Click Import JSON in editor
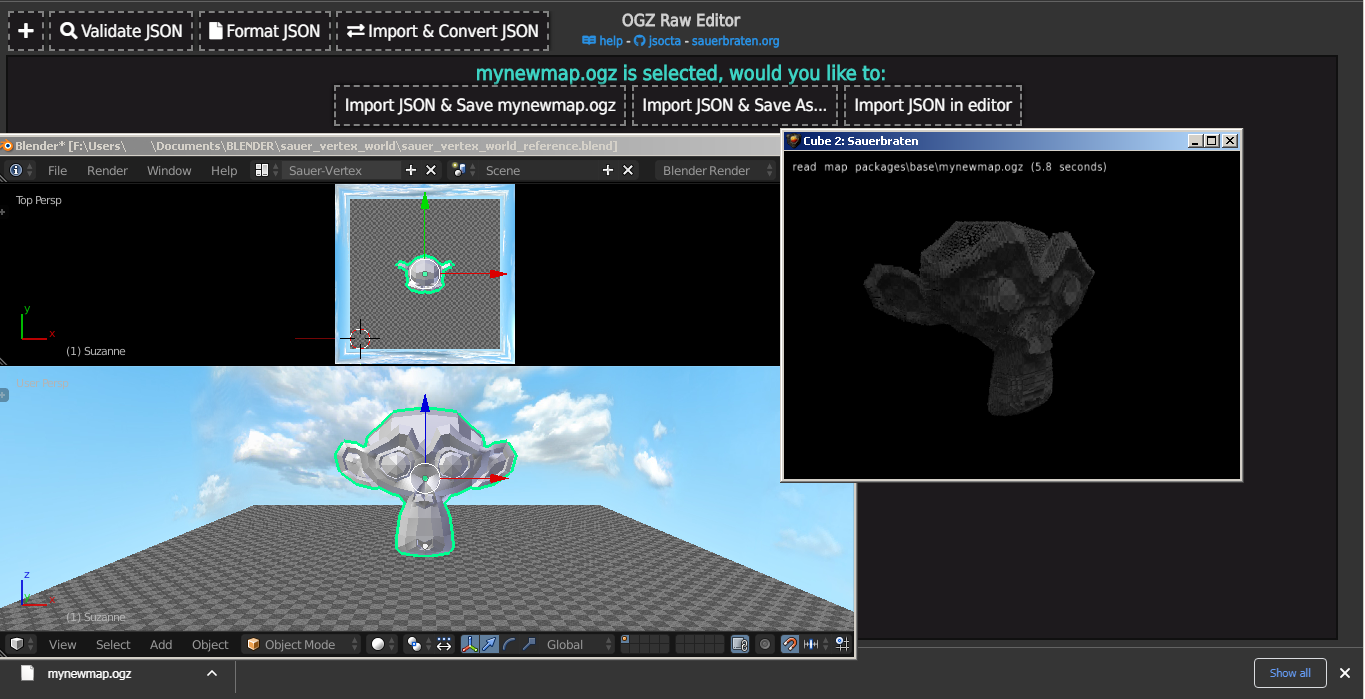Screen dimensions: 1365x699 pos(933,105)
